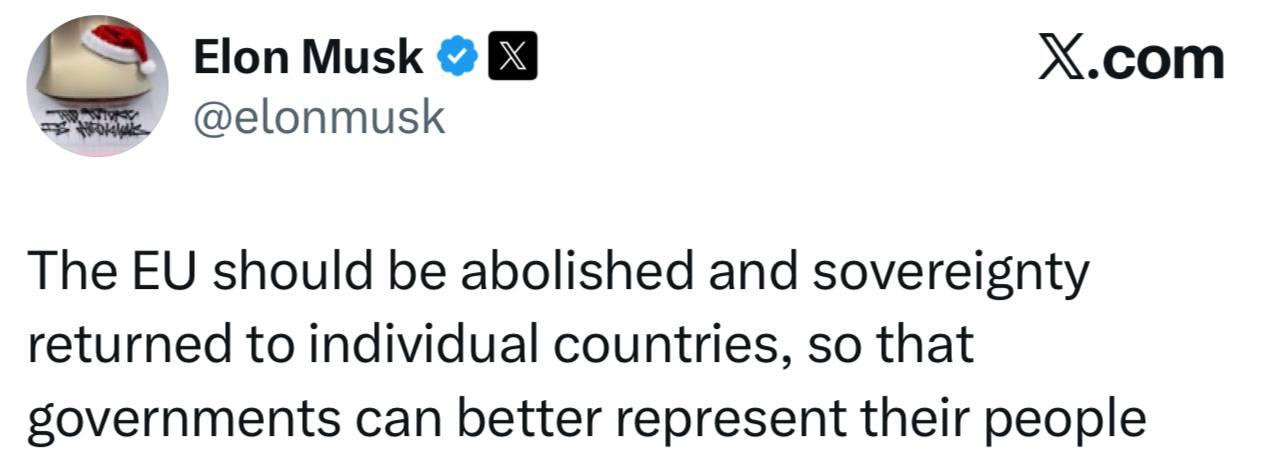Open Elon Musk's profile picture
Viewport: 1264px width, 475px height.
97,88
